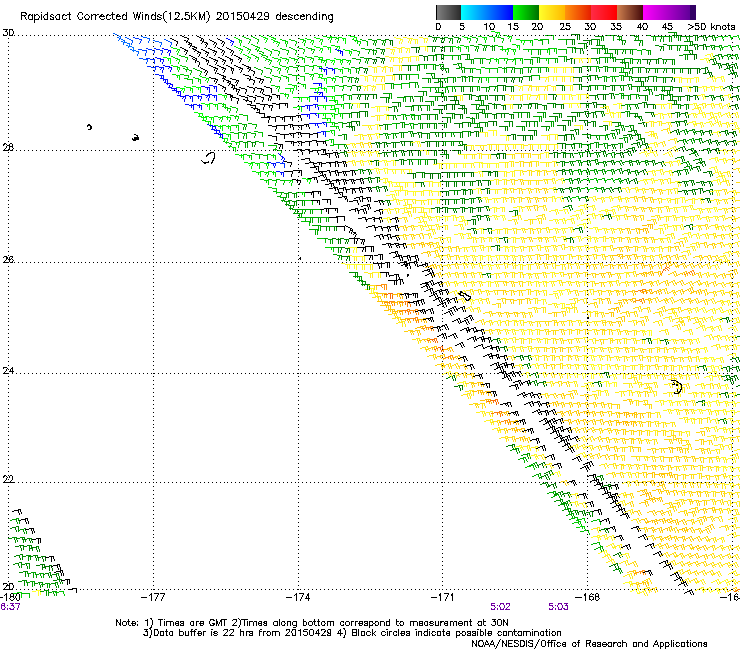Image resolution: width=740 pixels, height=650 pixels.
Task: Click the circled island marker near 24N -166
Action: point(677,387)
